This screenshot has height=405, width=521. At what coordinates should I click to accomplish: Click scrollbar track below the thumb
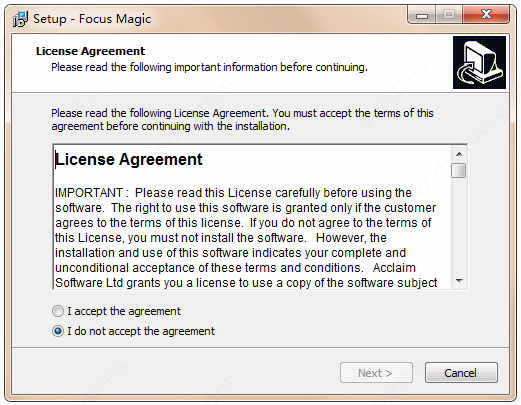[459, 227]
